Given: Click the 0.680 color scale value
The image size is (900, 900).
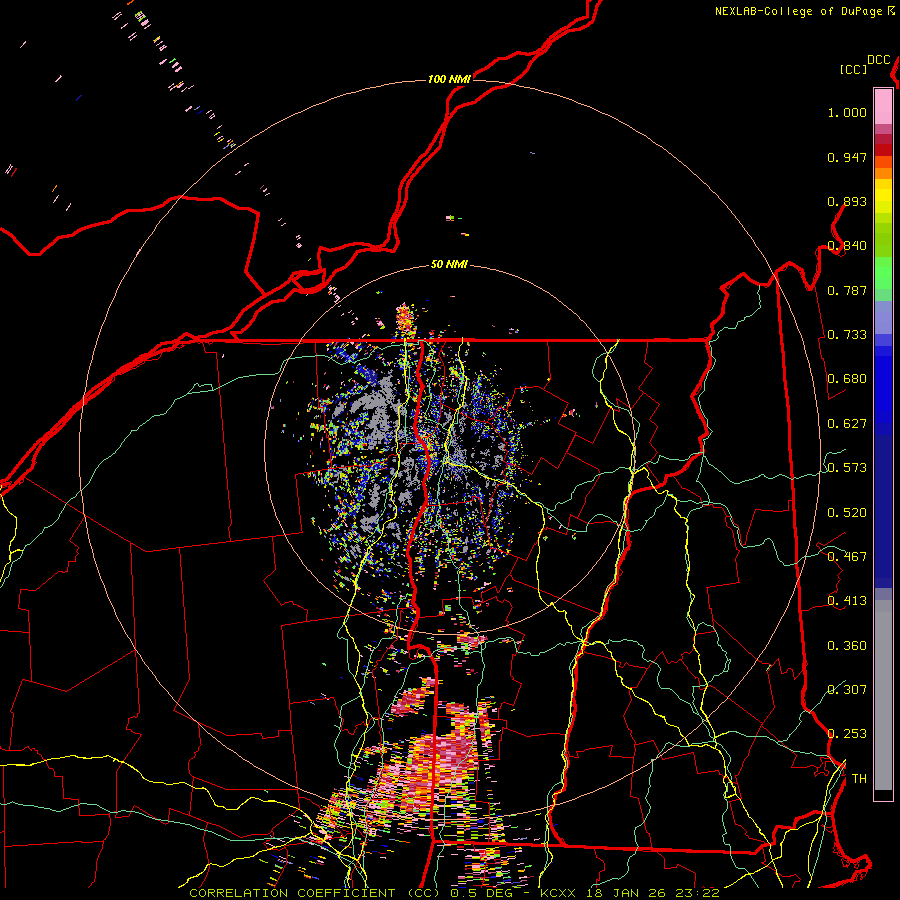Looking at the screenshot, I should 847,379.
